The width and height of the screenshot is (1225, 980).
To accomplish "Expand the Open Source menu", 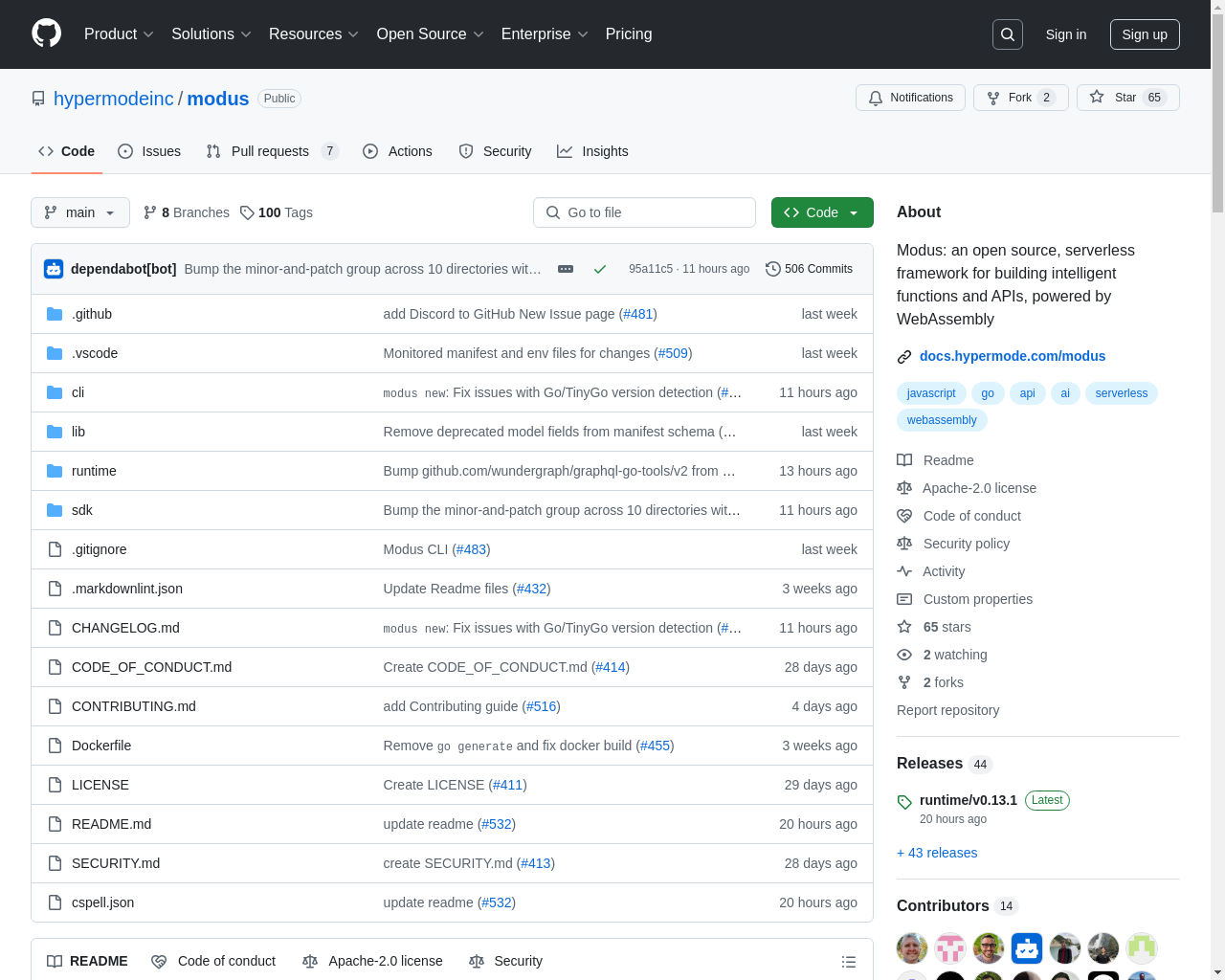I will [431, 34].
